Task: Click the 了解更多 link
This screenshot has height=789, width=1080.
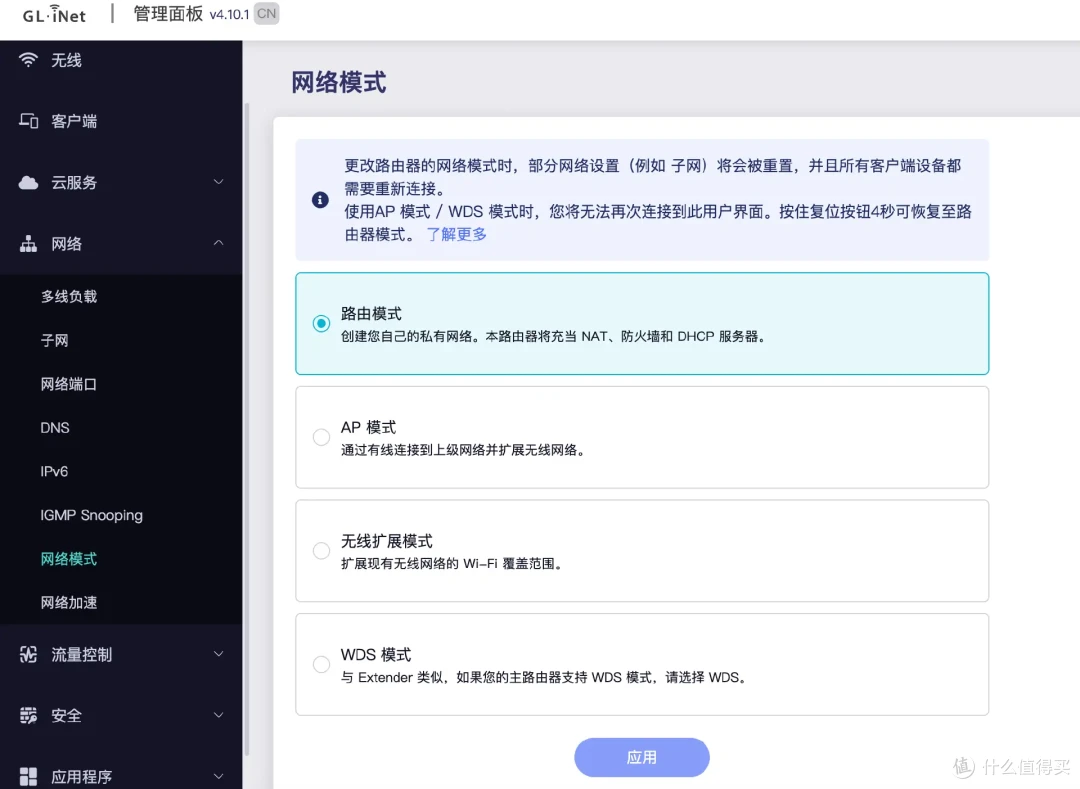Action: [x=457, y=234]
